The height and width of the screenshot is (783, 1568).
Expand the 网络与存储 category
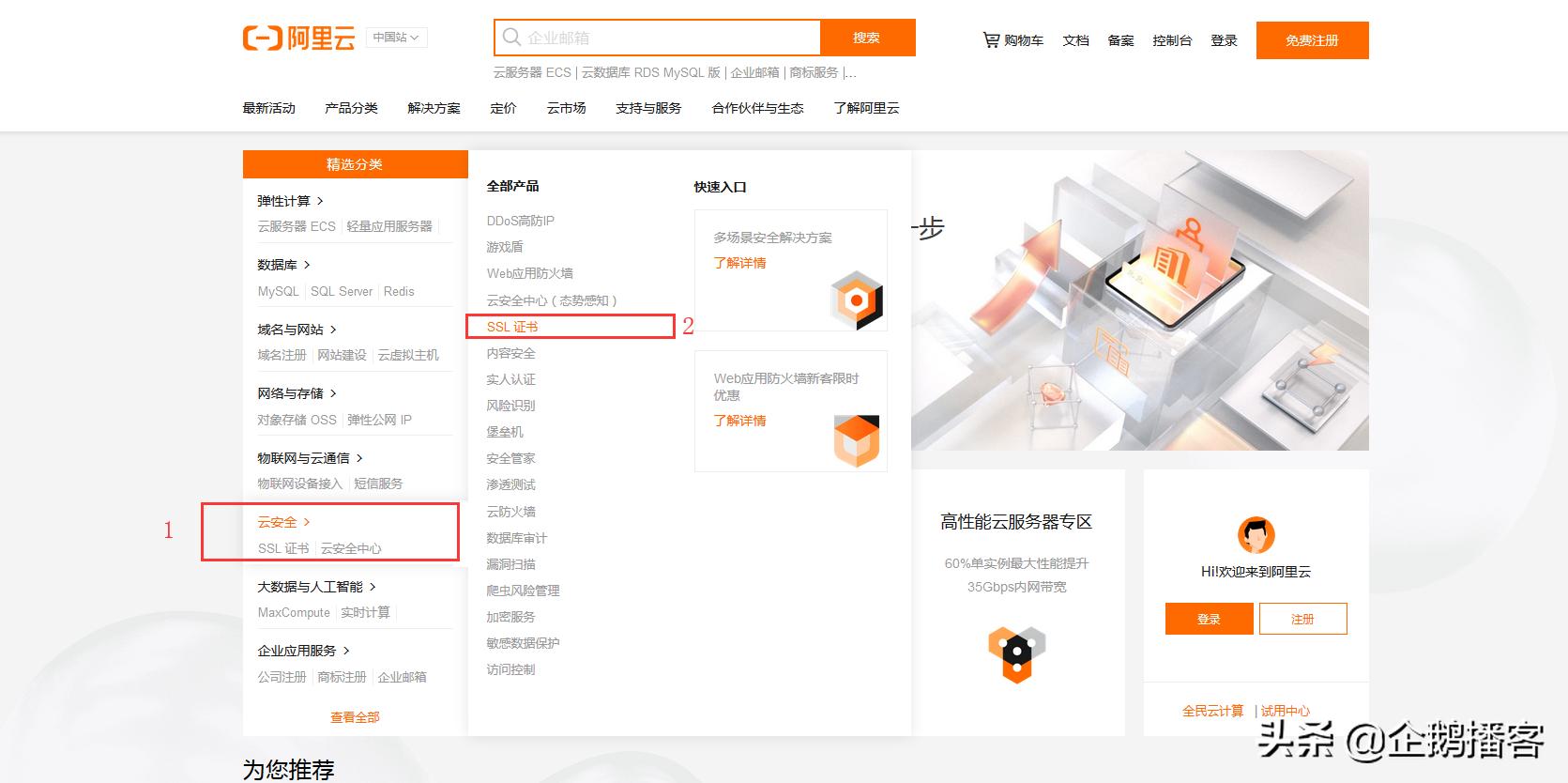pyautogui.click(x=297, y=393)
